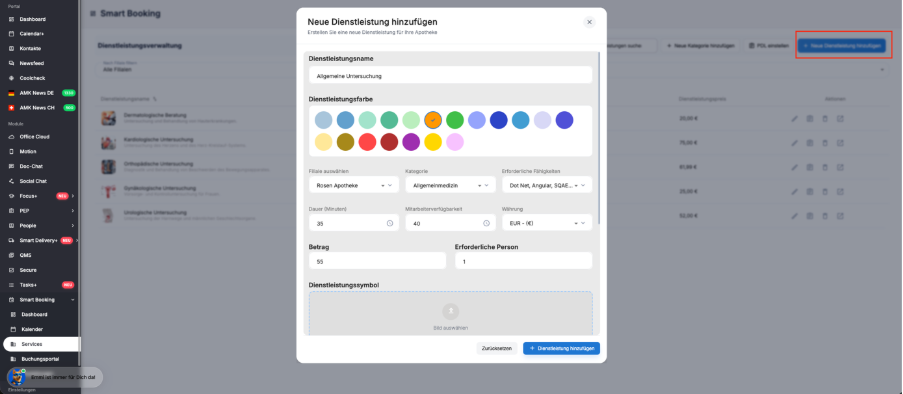Click the top Neue Dienstleistung hinzufügen button
The height and width of the screenshot is (394, 903).
point(842,46)
